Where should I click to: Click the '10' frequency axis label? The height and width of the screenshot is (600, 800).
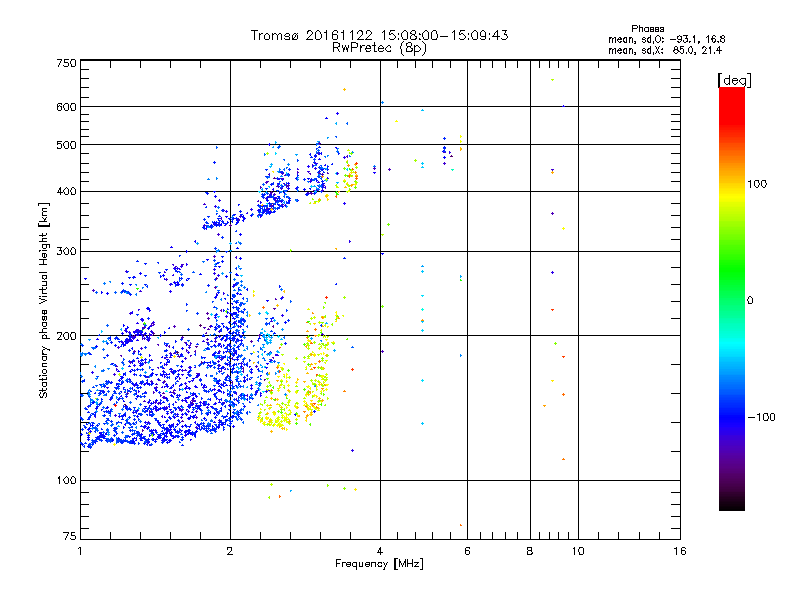(578, 551)
